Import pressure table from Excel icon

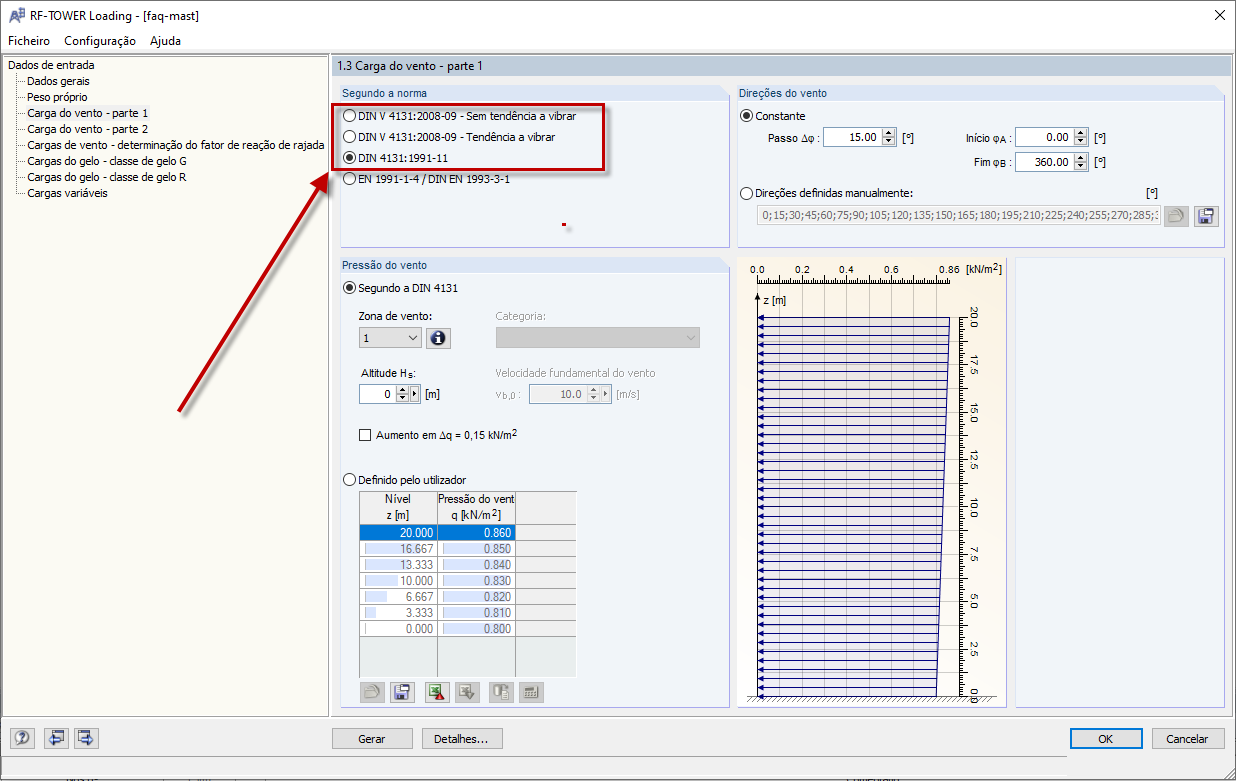pyautogui.click(x=467, y=692)
